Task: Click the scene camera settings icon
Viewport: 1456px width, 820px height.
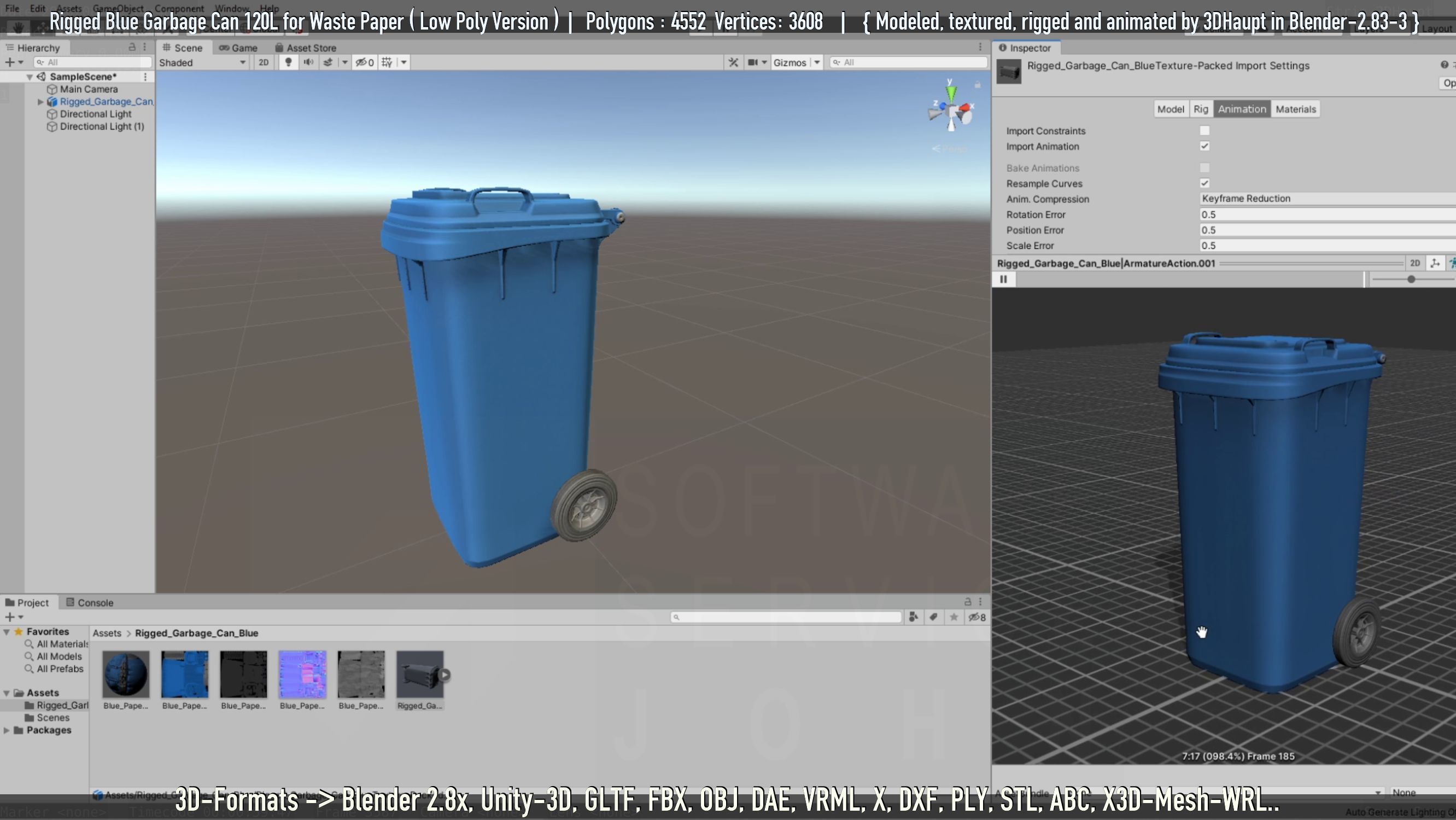Action: pos(753,62)
